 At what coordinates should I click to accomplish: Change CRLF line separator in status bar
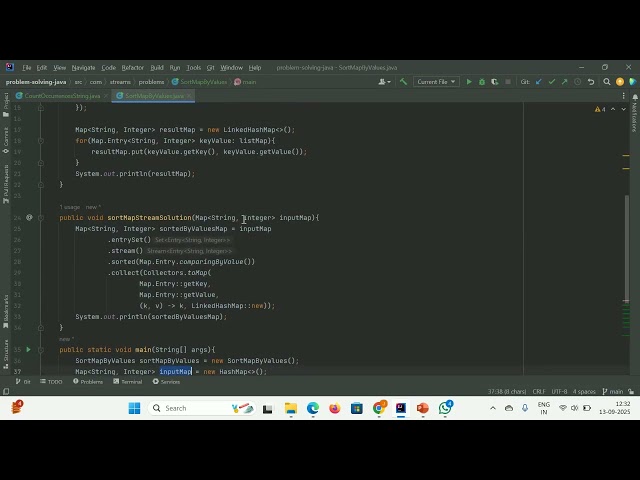pos(539,391)
